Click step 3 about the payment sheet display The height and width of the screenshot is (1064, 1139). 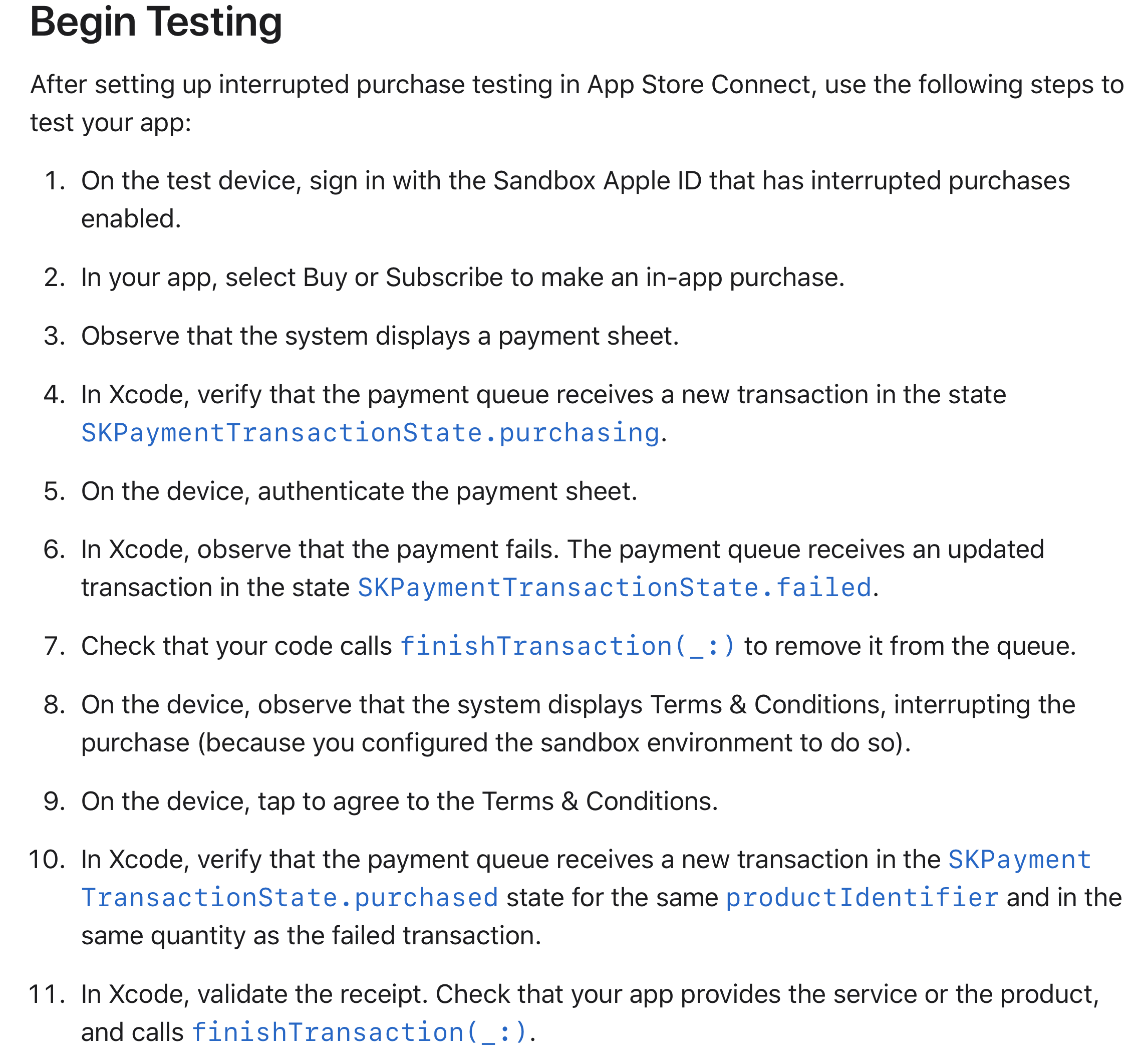pyautogui.click(x=380, y=336)
